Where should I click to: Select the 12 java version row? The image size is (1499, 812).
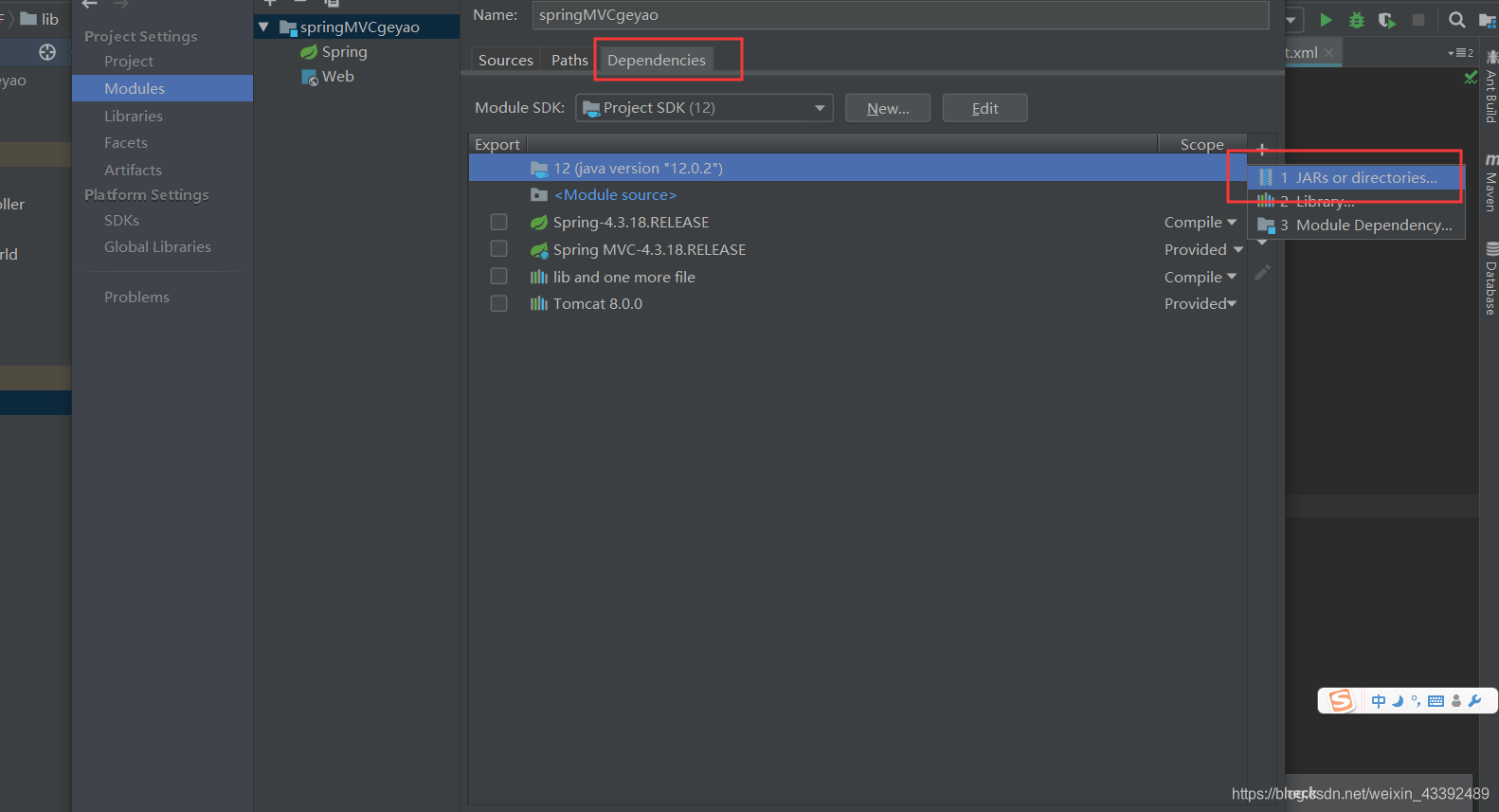click(858, 168)
